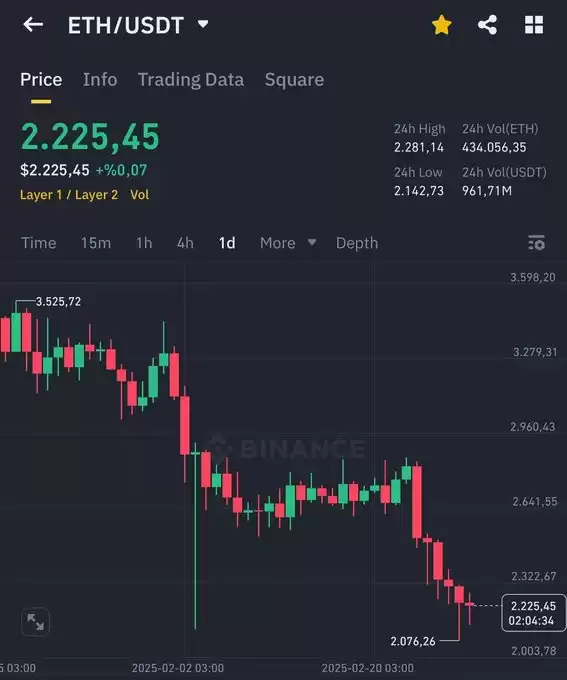Viewport: 567px width, 680px height.
Task: Switch to the Trading Data tab
Action: coord(191,80)
